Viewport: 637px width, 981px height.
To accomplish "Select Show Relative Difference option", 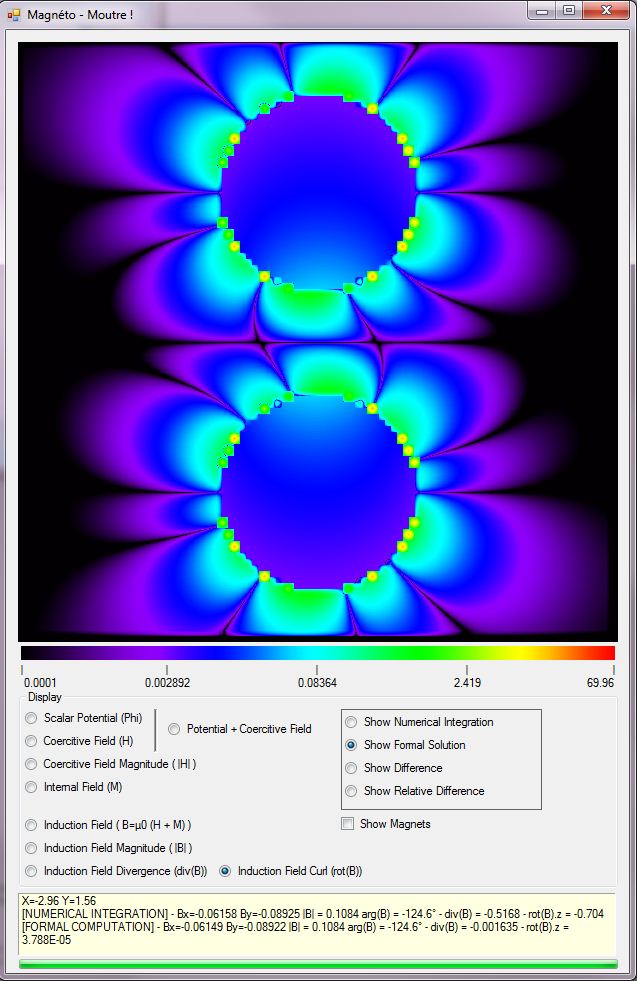I will click(351, 791).
